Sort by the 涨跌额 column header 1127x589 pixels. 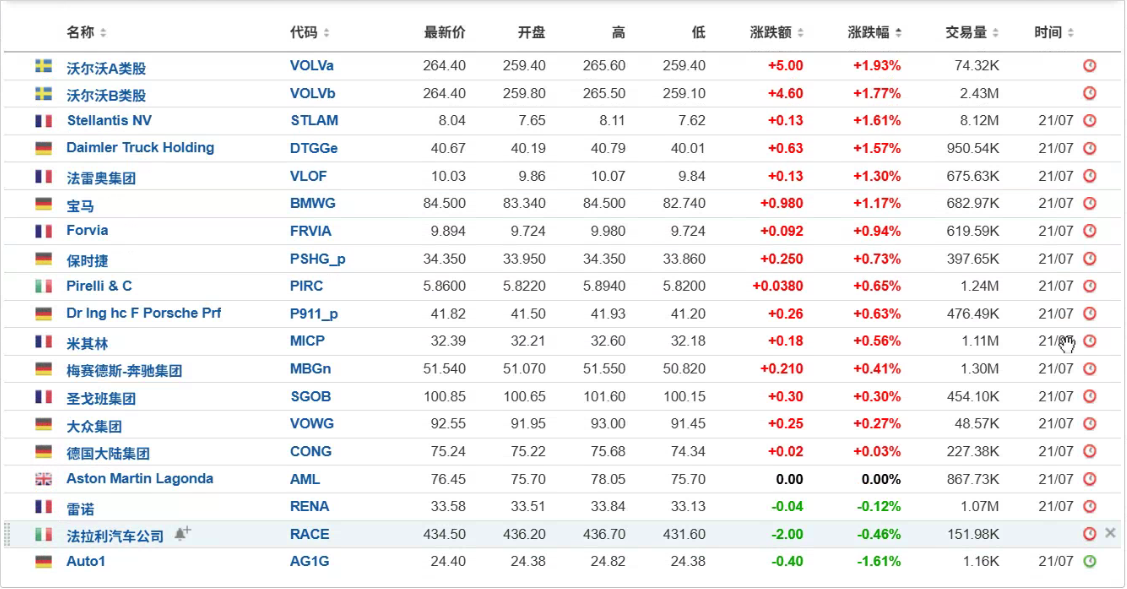tap(777, 33)
